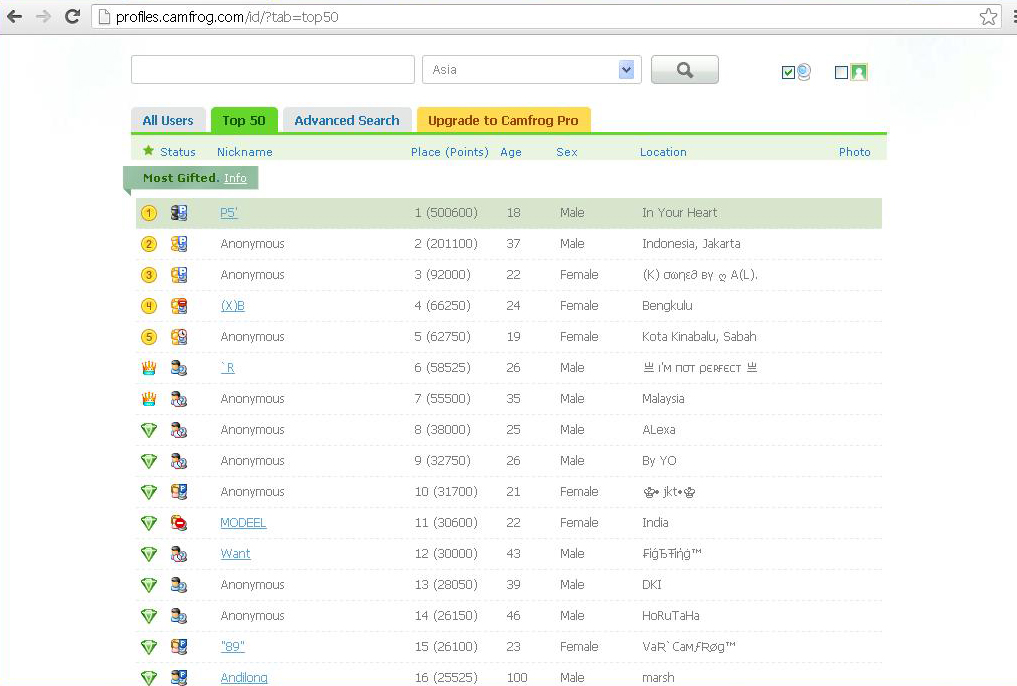Click the Photo column header

coord(855,152)
